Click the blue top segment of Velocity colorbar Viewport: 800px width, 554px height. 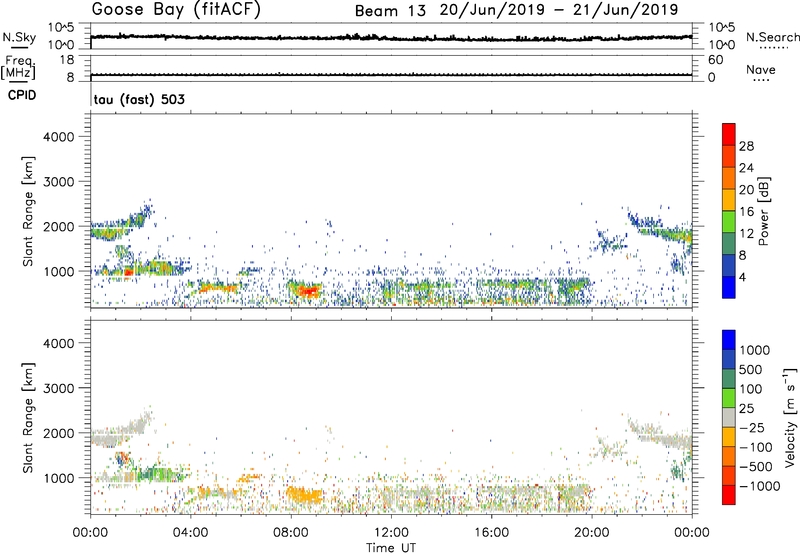pyautogui.click(x=729, y=340)
